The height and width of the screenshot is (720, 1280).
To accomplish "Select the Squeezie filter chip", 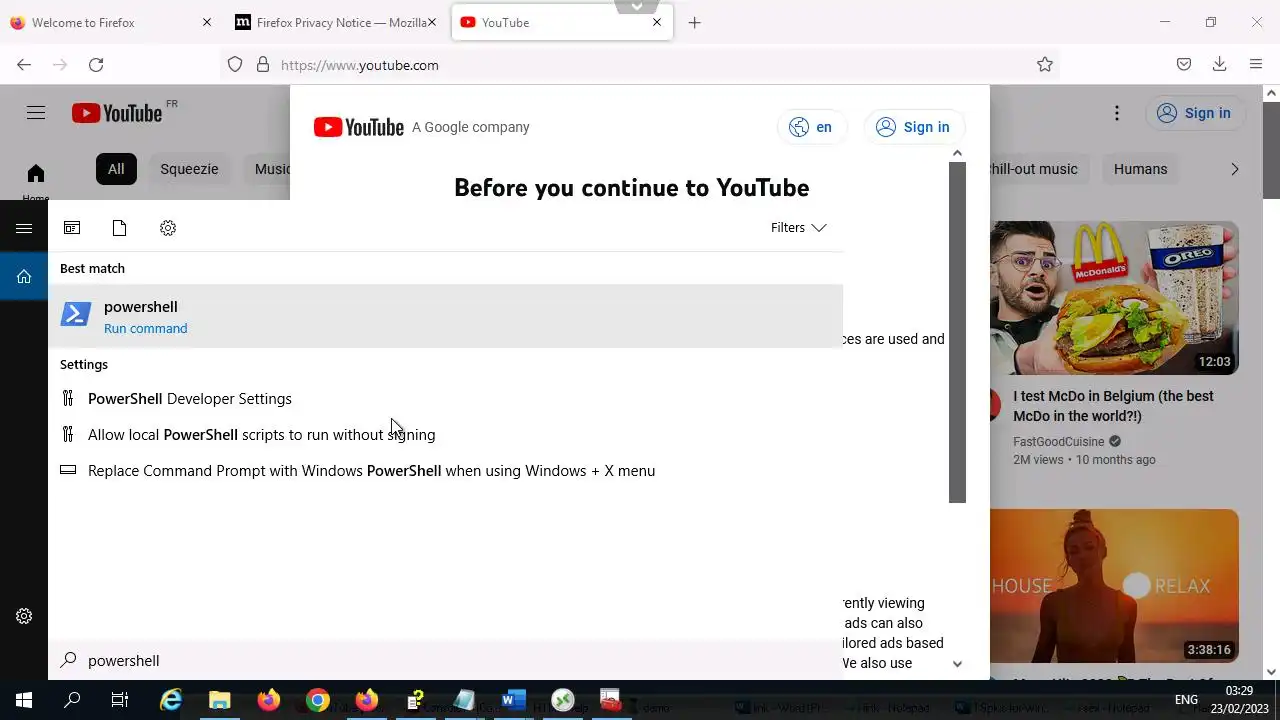I will pyautogui.click(x=189, y=169).
